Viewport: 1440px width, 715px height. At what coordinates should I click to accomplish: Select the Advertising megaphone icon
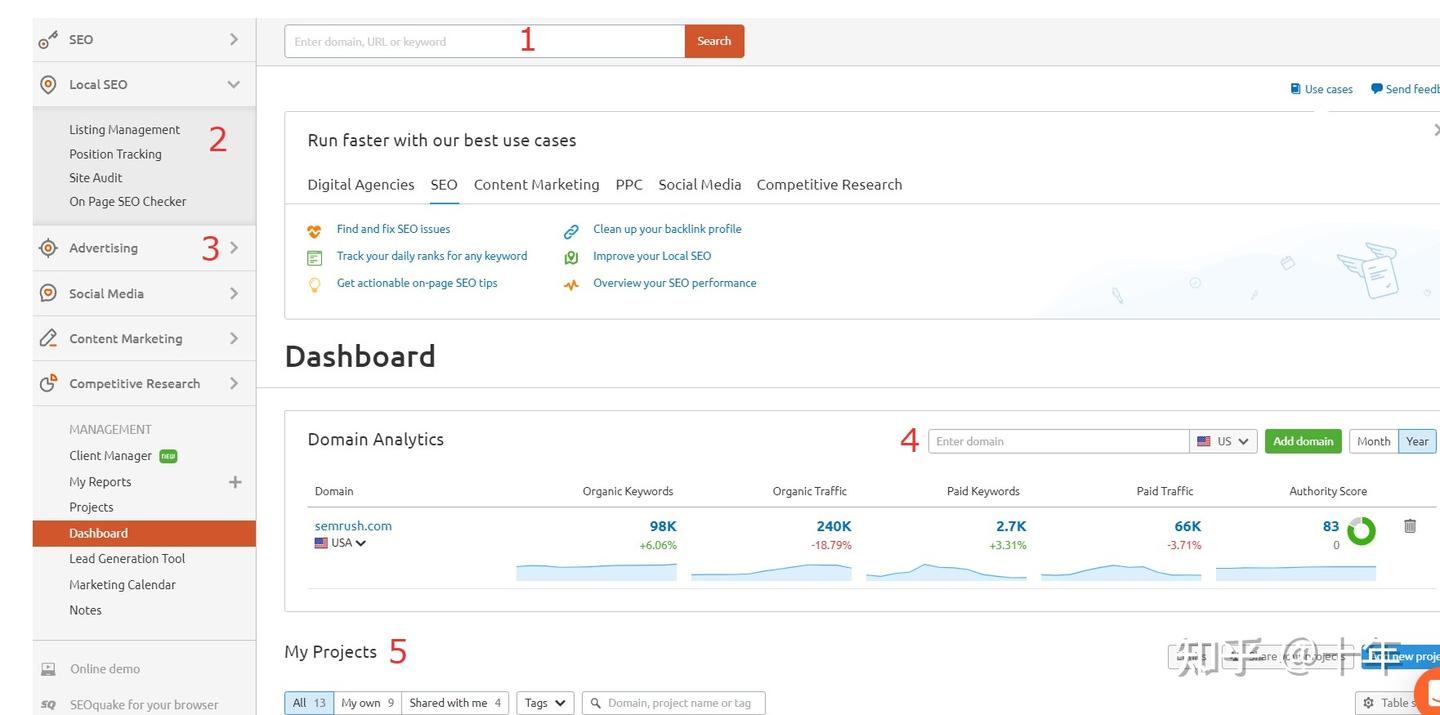click(x=47, y=247)
